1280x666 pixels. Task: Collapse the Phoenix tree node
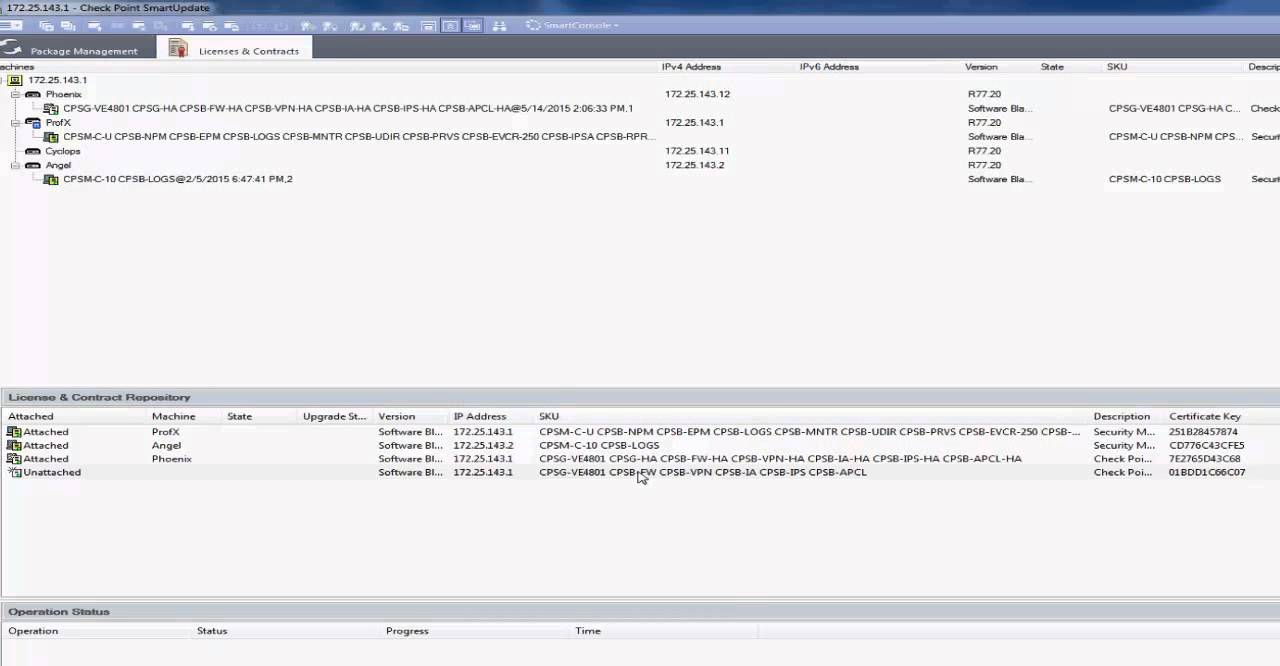[15, 94]
